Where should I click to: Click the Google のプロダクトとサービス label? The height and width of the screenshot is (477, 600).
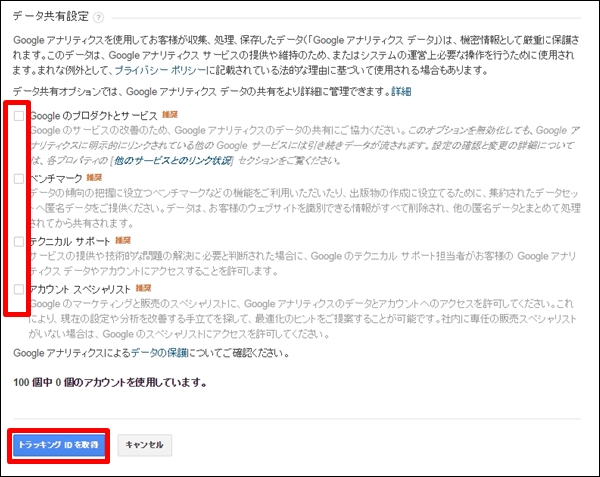click(94, 116)
